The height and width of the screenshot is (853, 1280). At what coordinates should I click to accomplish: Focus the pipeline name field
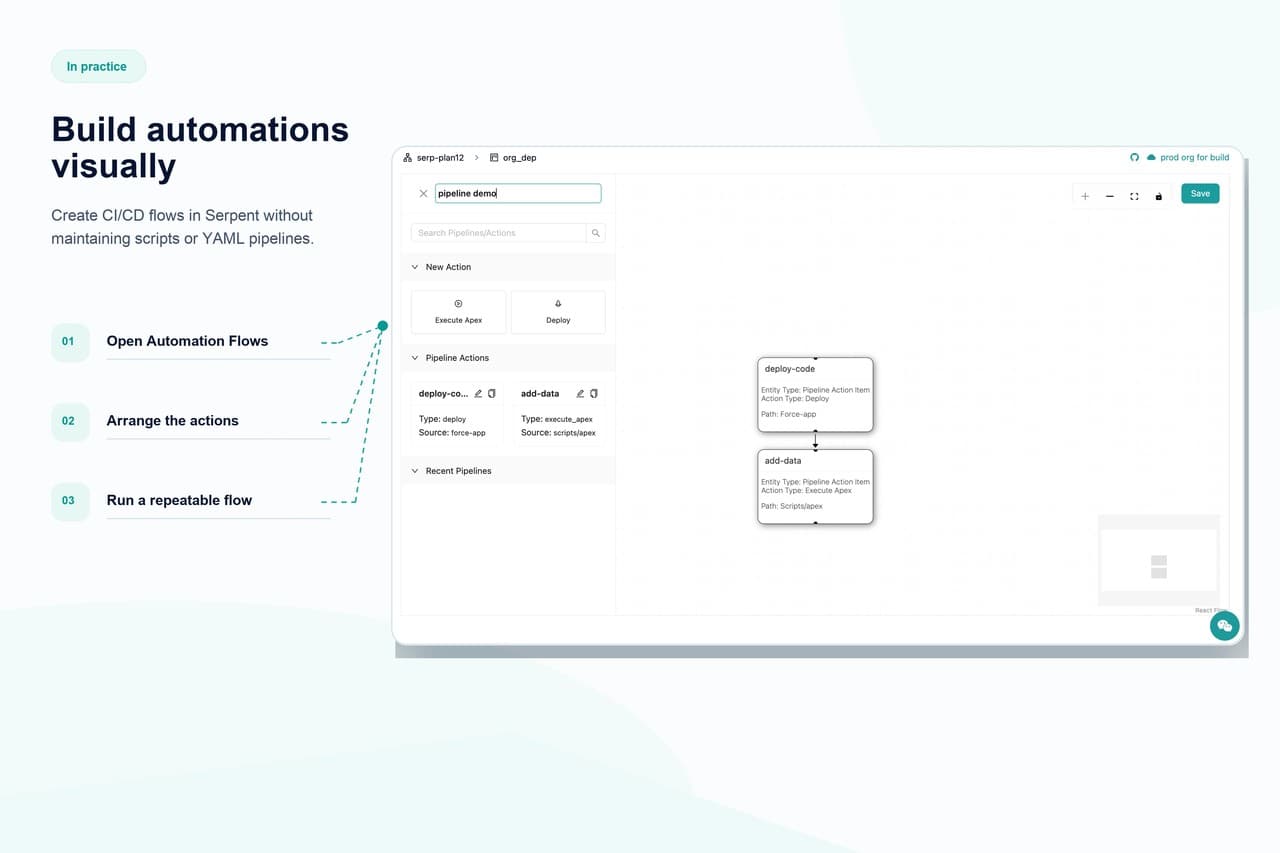click(518, 194)
